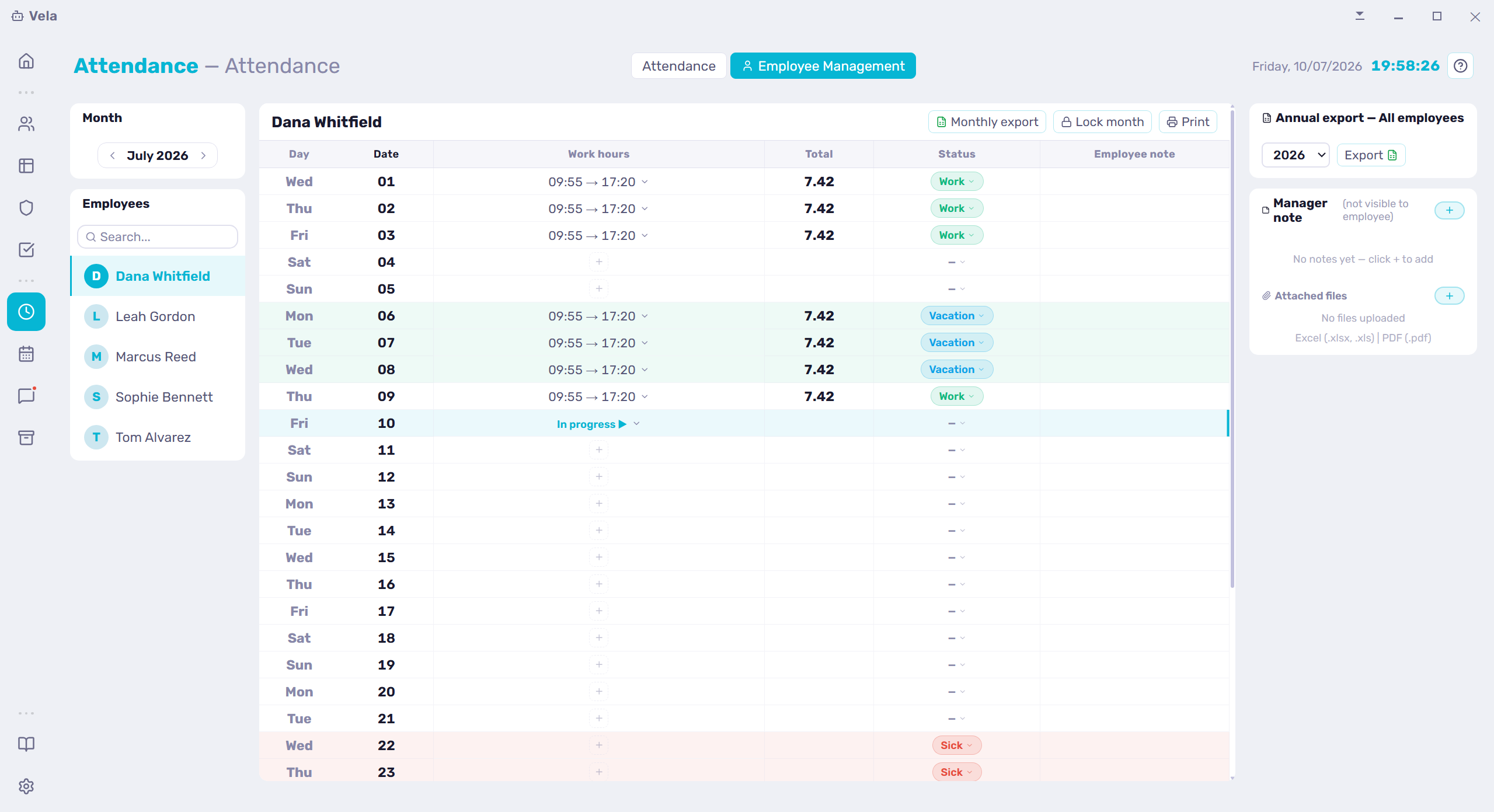Expand Sick status dropdown for Wed 22
The height and width of the screenshot is (812, 1494).
[x=957, y=745]
